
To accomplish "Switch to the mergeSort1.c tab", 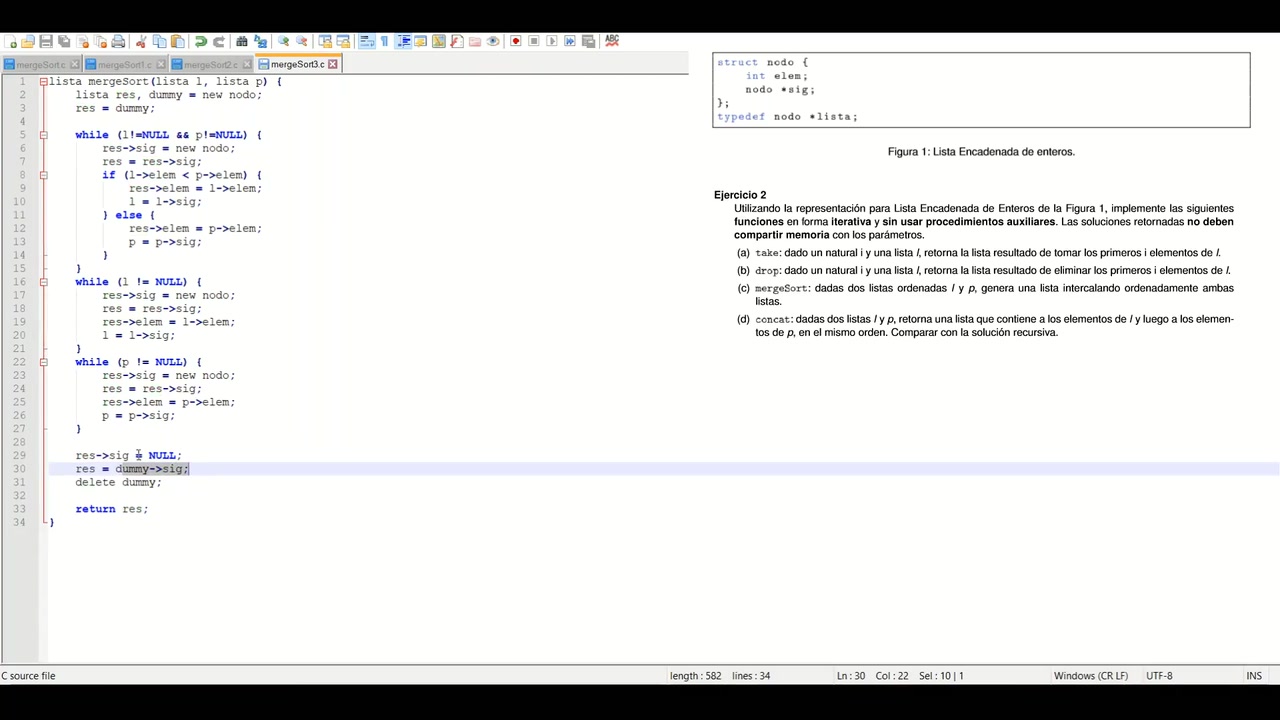I will (x=125, y=65).
